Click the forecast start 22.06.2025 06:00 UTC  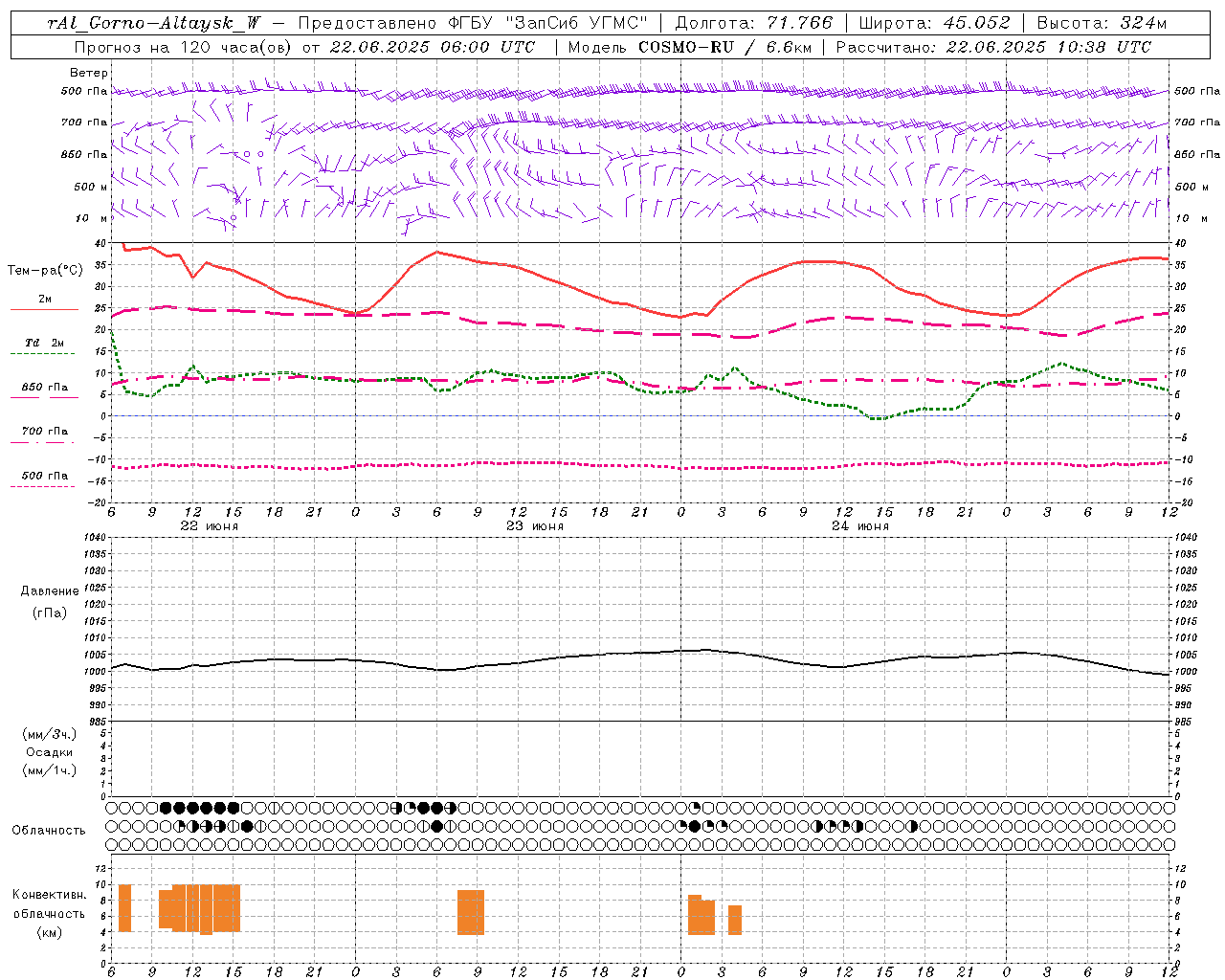point(433,47)
